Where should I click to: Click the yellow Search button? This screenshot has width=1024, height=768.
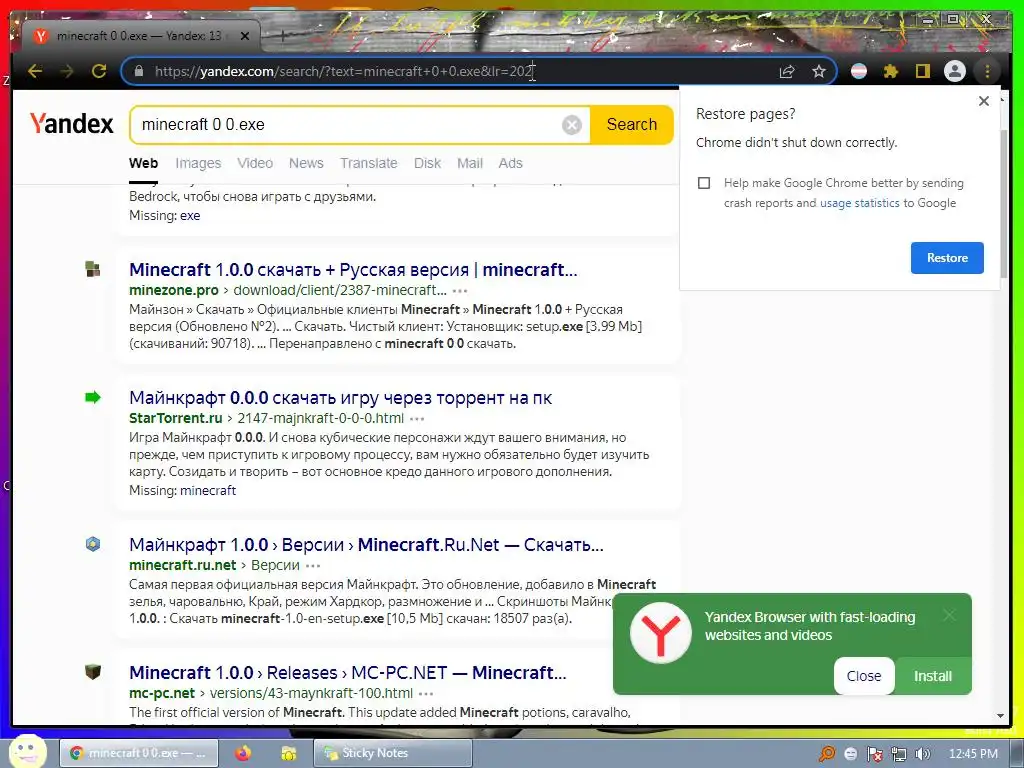click(632, 124)
